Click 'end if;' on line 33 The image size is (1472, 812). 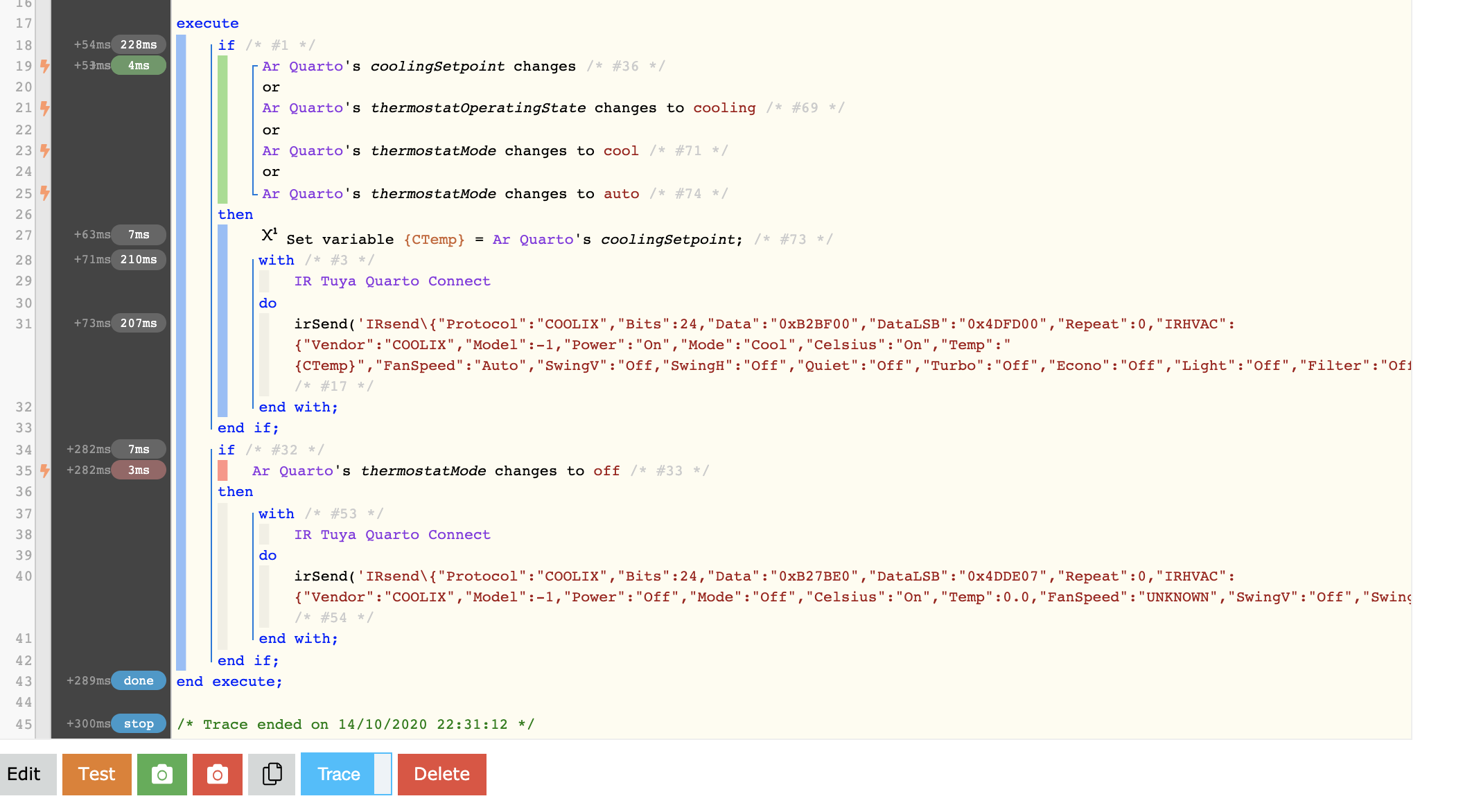pyautogui.click(x=248, y=427)
